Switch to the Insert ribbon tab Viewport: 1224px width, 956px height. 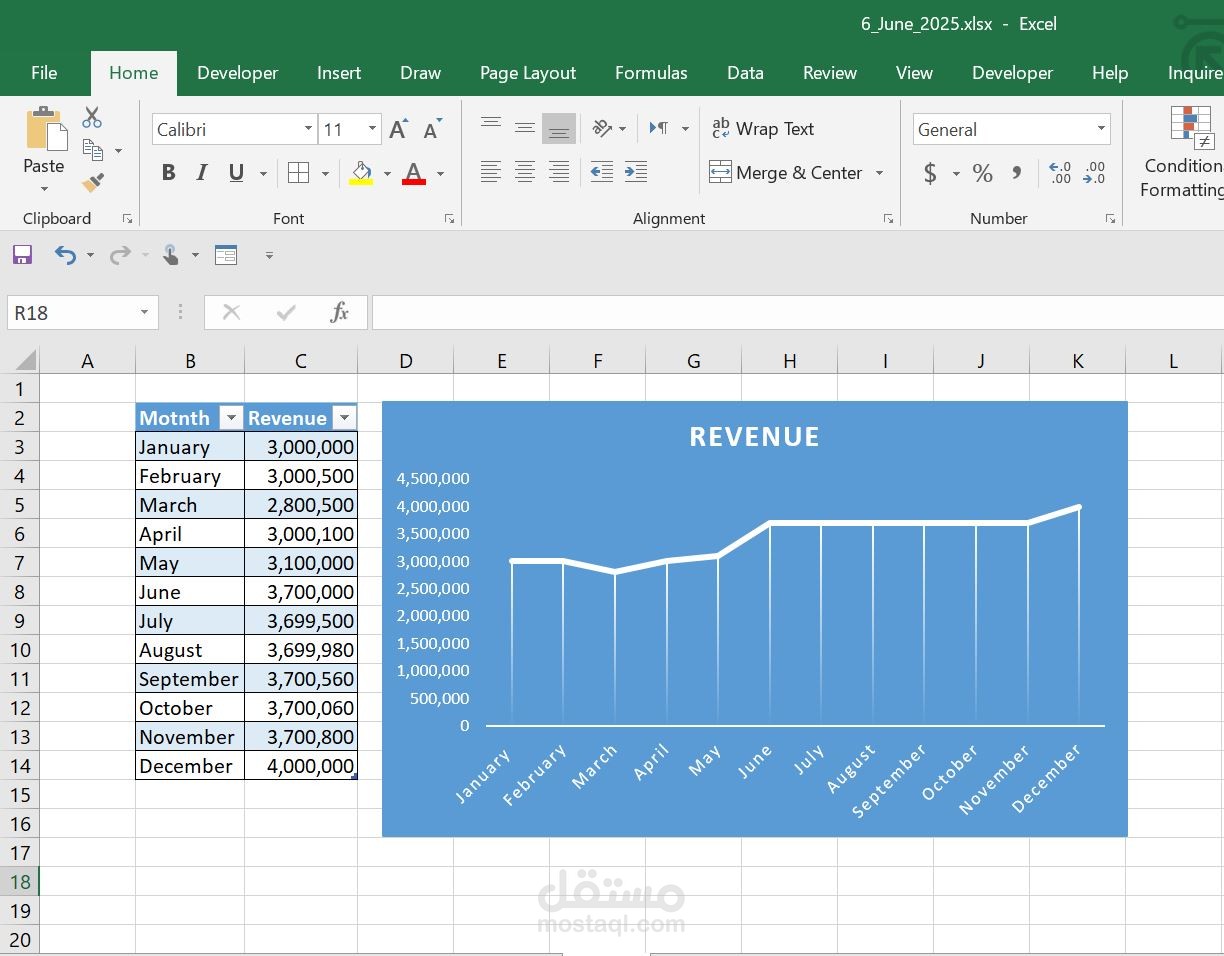point(339,73)
